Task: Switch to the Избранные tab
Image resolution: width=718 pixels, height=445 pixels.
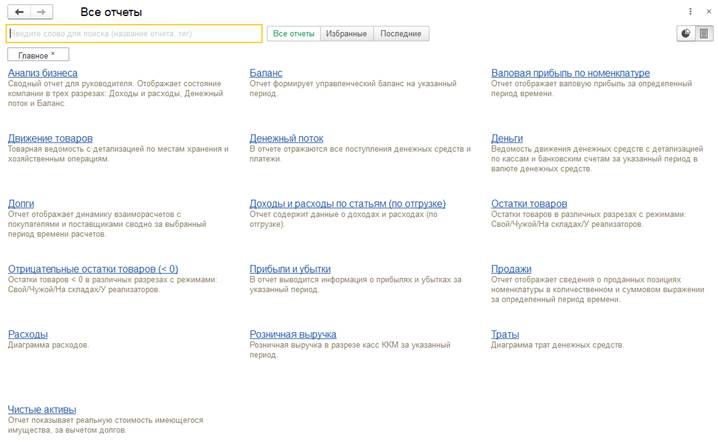Action: coord(347,34)
